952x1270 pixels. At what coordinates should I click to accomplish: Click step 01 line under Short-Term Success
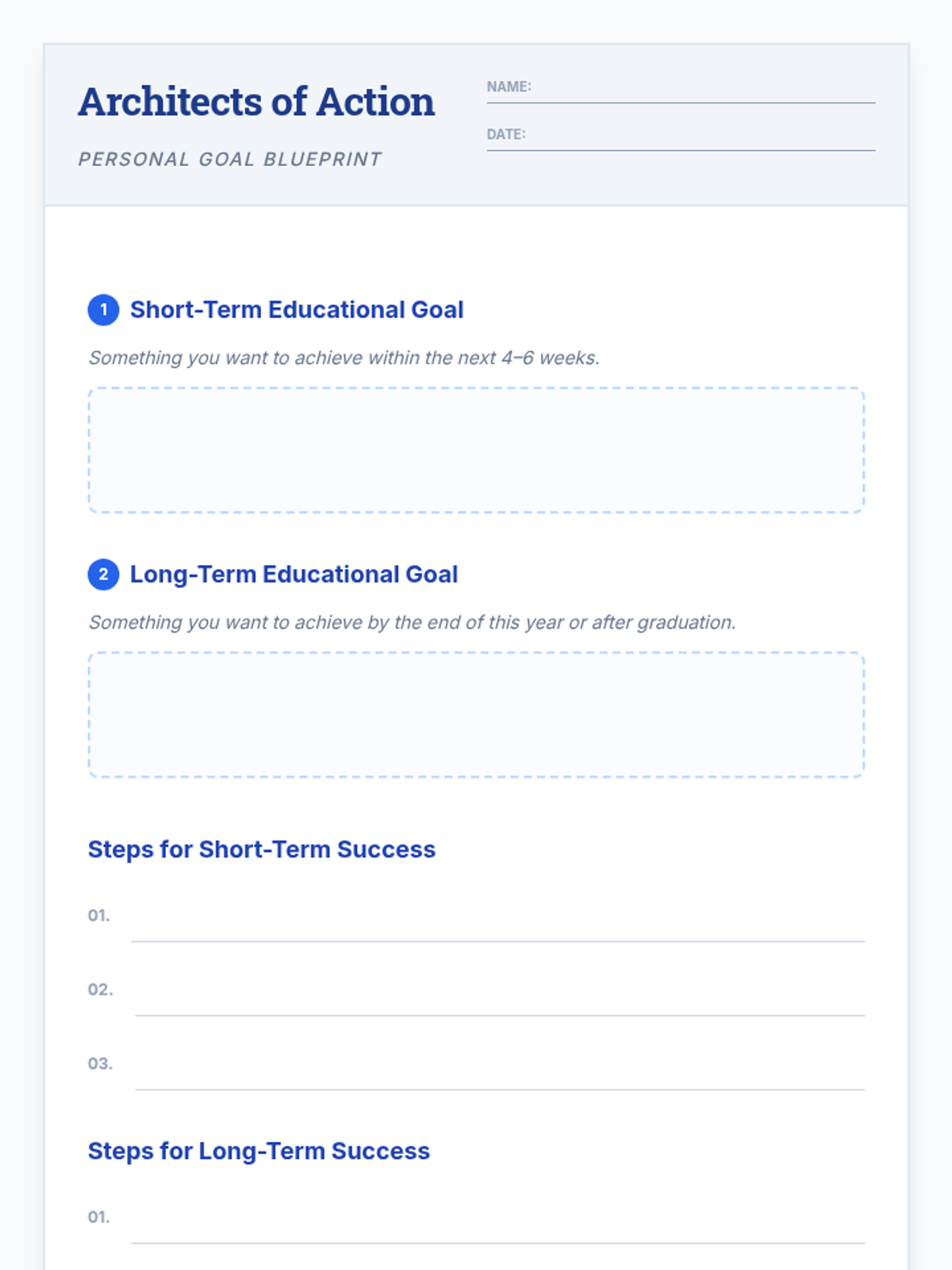click(x=497, y=926)
